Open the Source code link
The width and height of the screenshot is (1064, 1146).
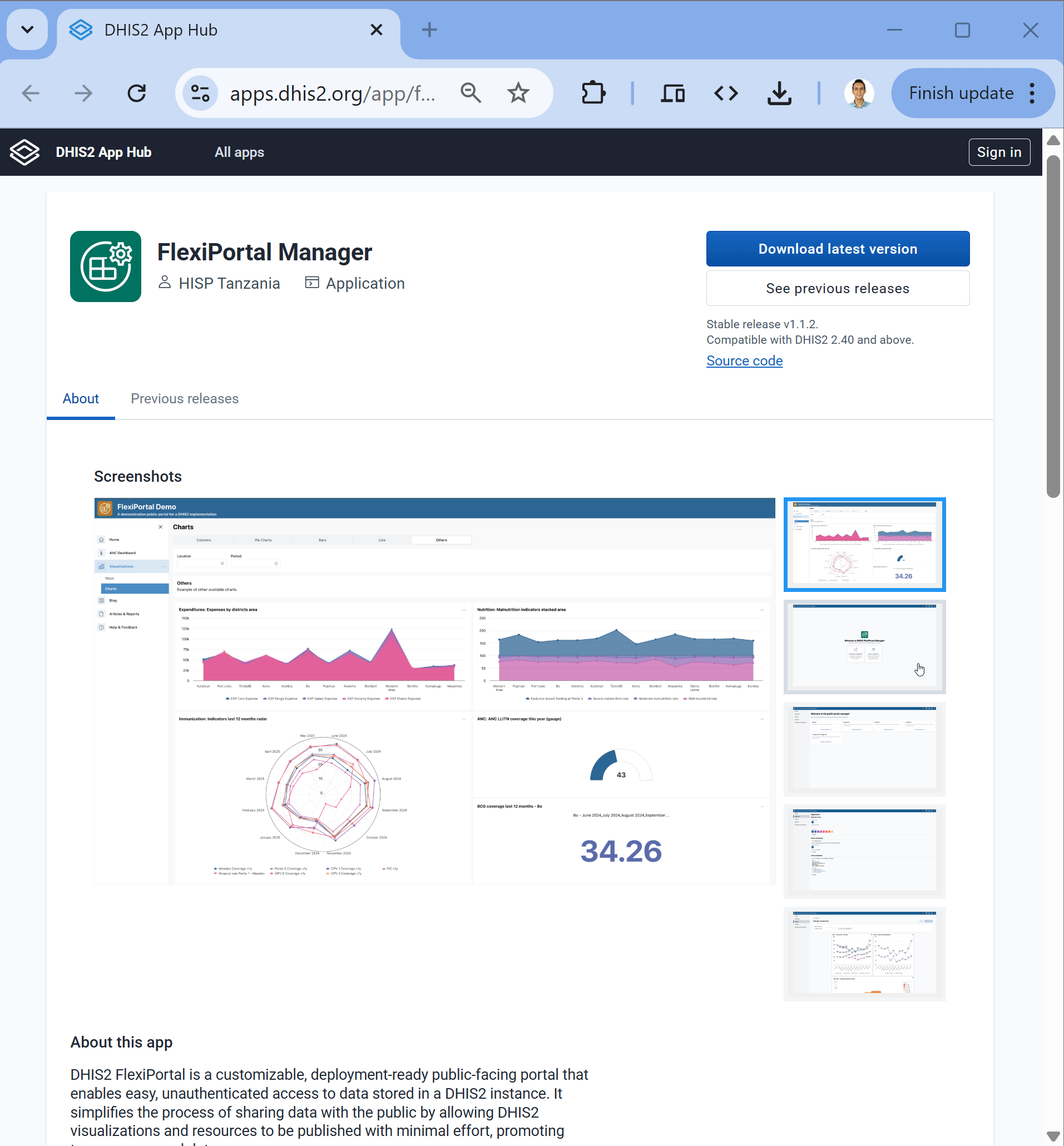coord(744,361)
